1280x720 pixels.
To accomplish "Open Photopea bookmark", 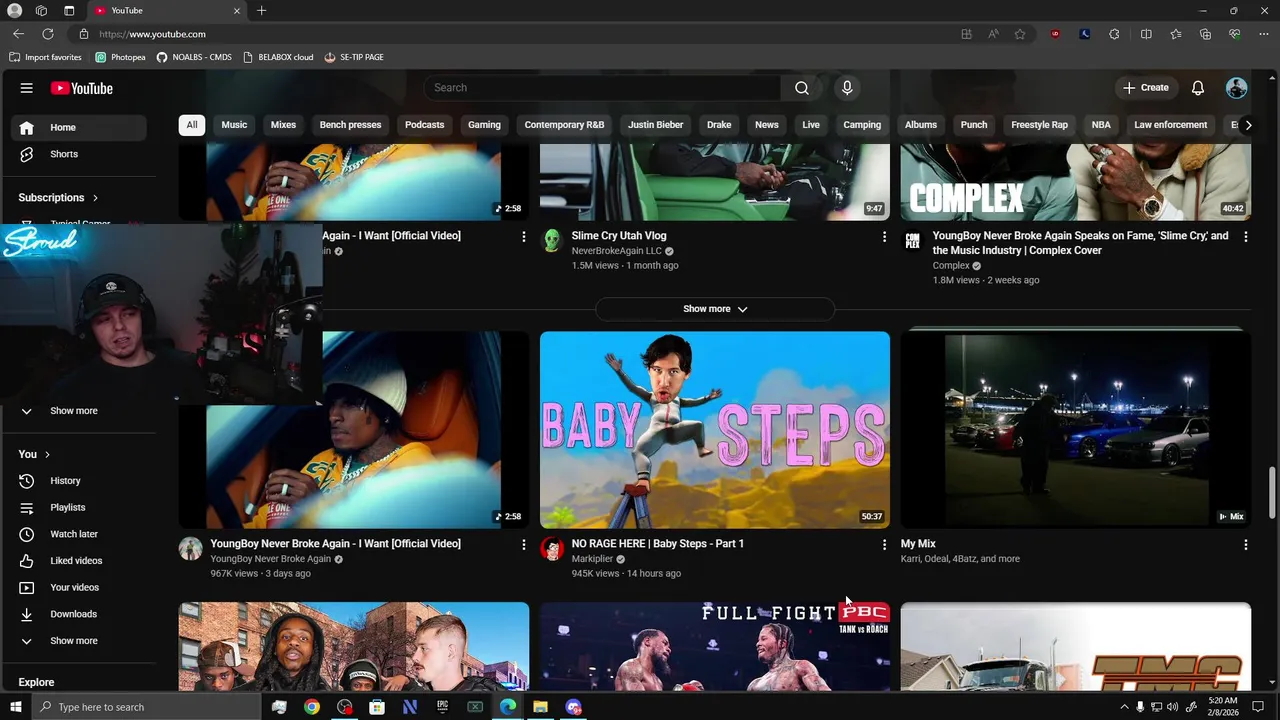I will tap(120, 57).
